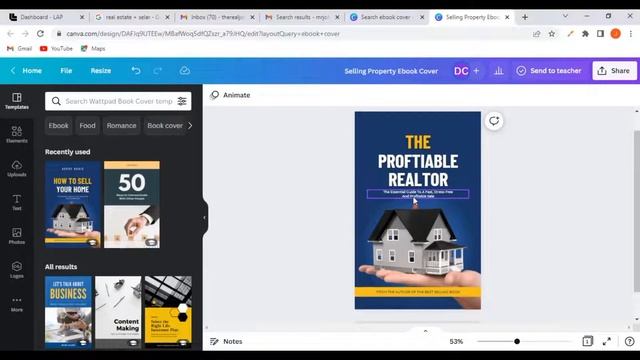The height and width of the screenshot is (360, 640).
Task: Open the Templates sidebar tab
Action: pyautogui.click(x=17, y=101)
